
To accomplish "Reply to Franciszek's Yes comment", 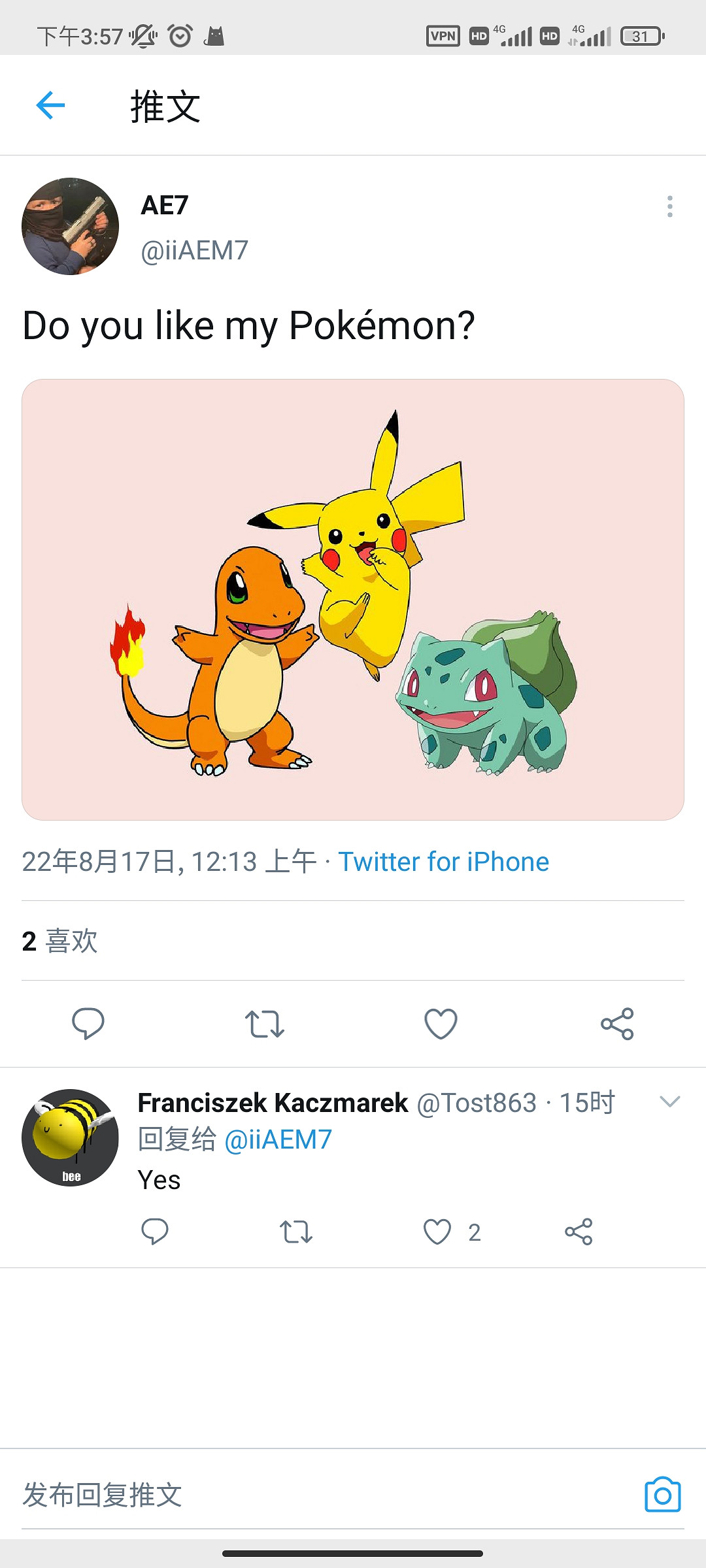I will 155,1232.
